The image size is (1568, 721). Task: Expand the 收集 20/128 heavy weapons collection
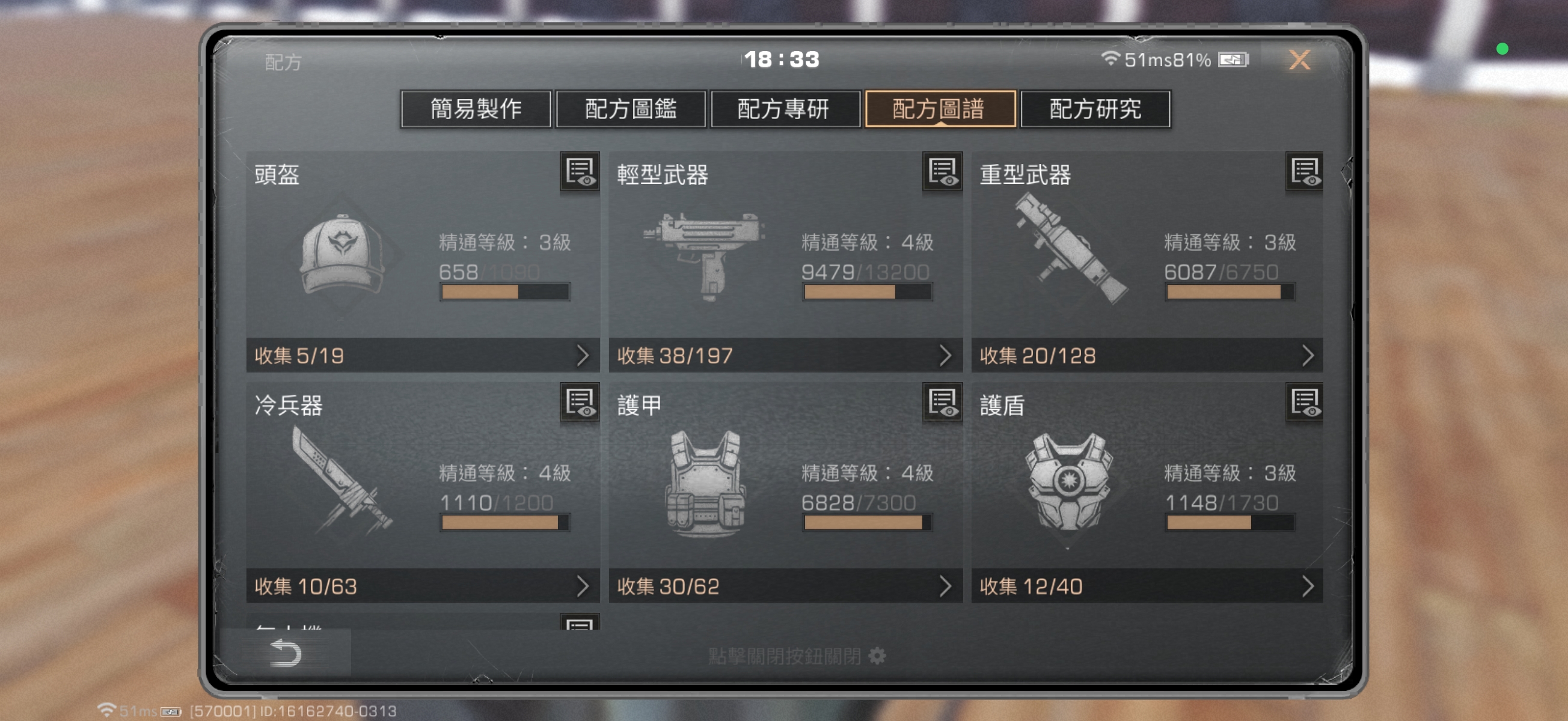pyautogui.click(x=1147, y=355)
